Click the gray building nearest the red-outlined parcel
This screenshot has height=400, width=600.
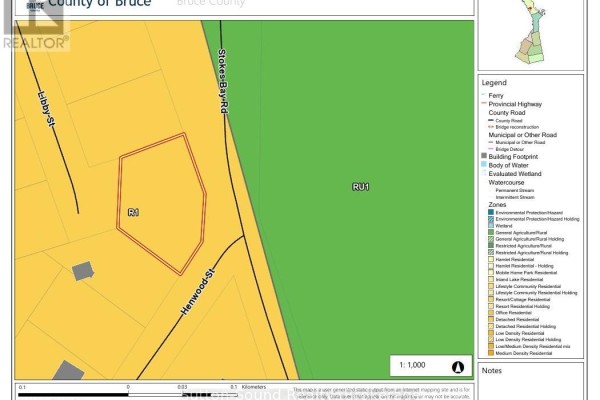(x=83, y=271)
